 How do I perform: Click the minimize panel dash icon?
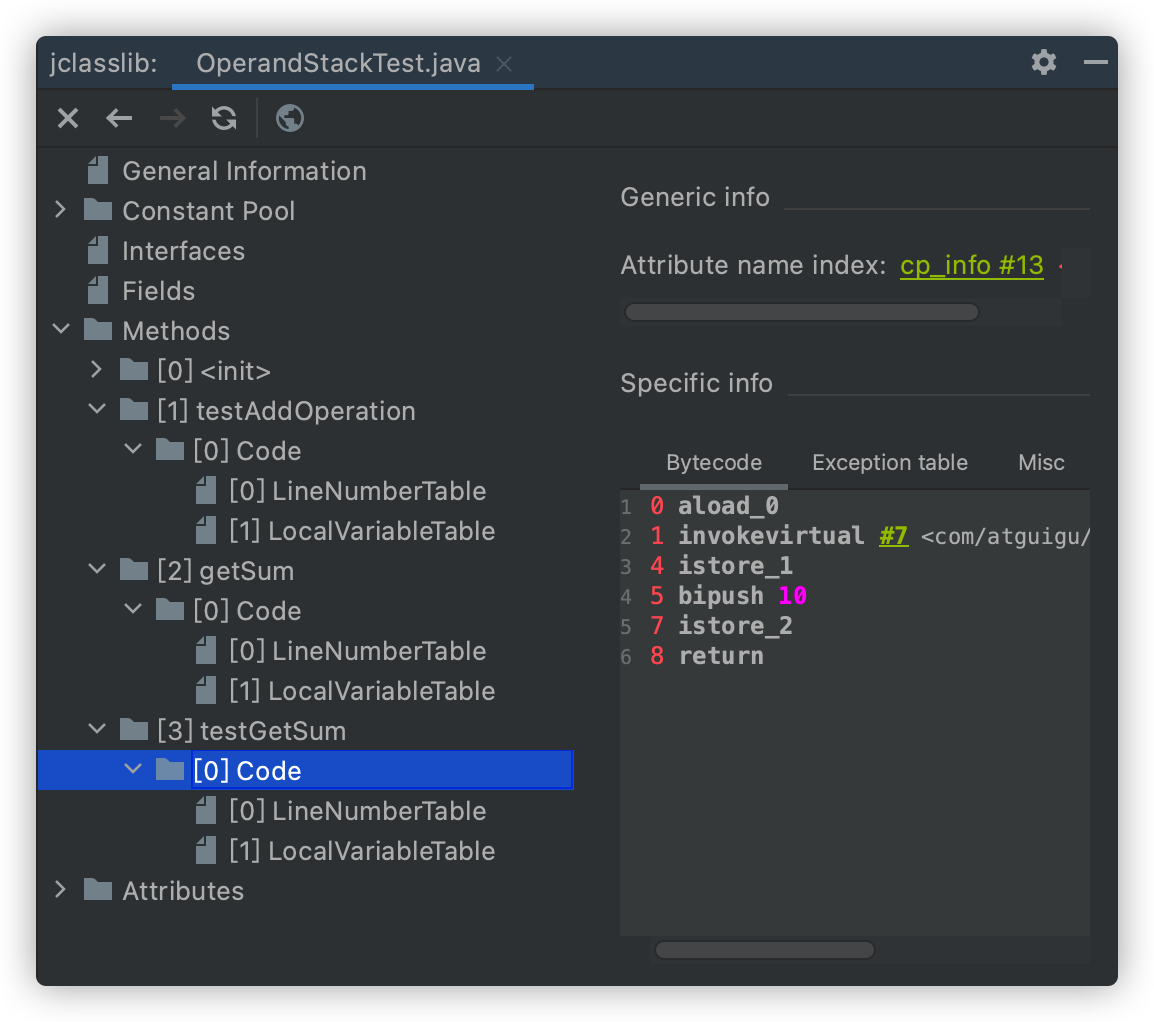pyautogui.click(x=1096, y=63)
